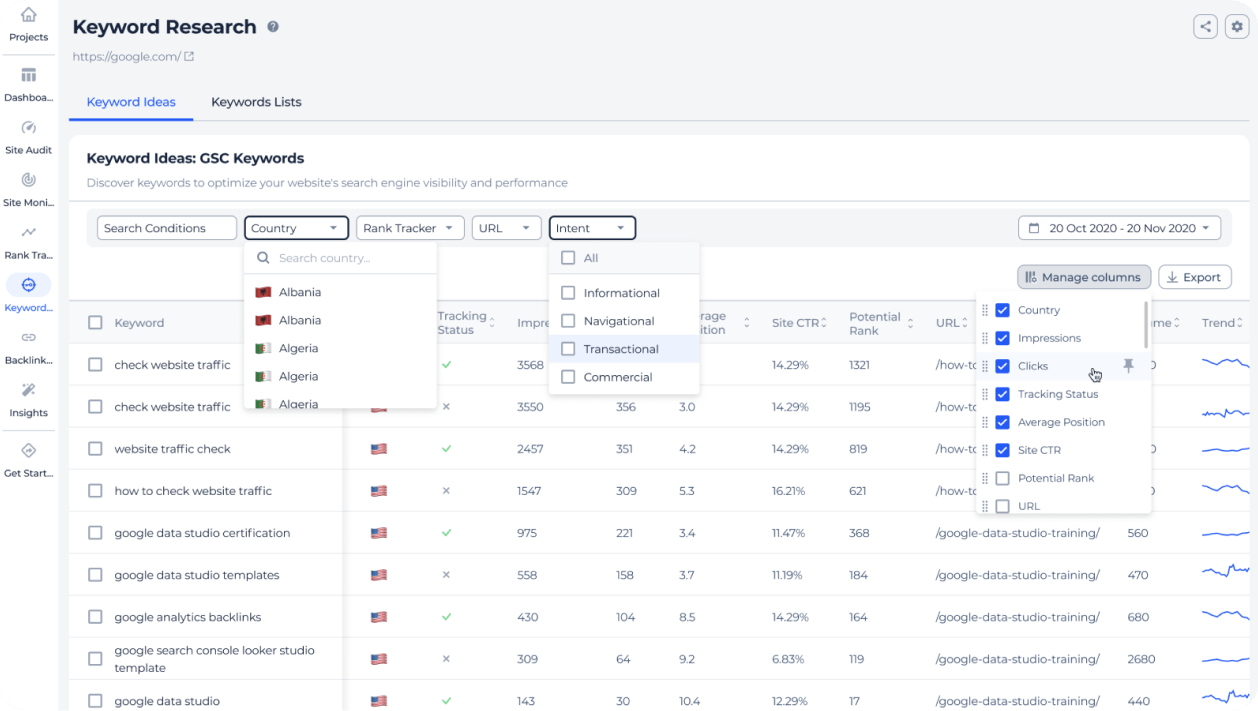The width and height of the screenshot is (1258, 711).
Task: Click Search country input field
Action: (340, 258)
